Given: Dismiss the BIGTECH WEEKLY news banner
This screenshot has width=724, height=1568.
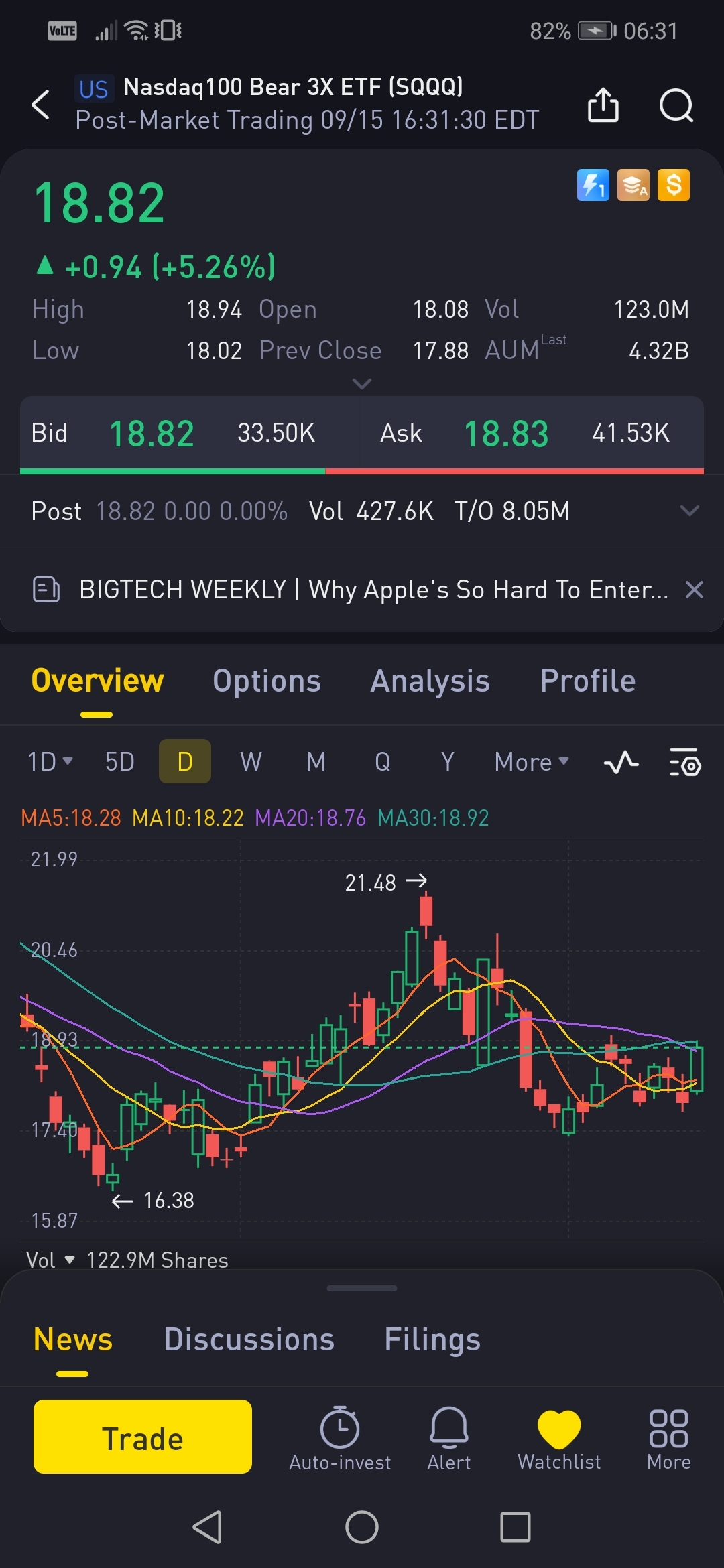Looking at the screenshot, I should click(x=695, y=590).
